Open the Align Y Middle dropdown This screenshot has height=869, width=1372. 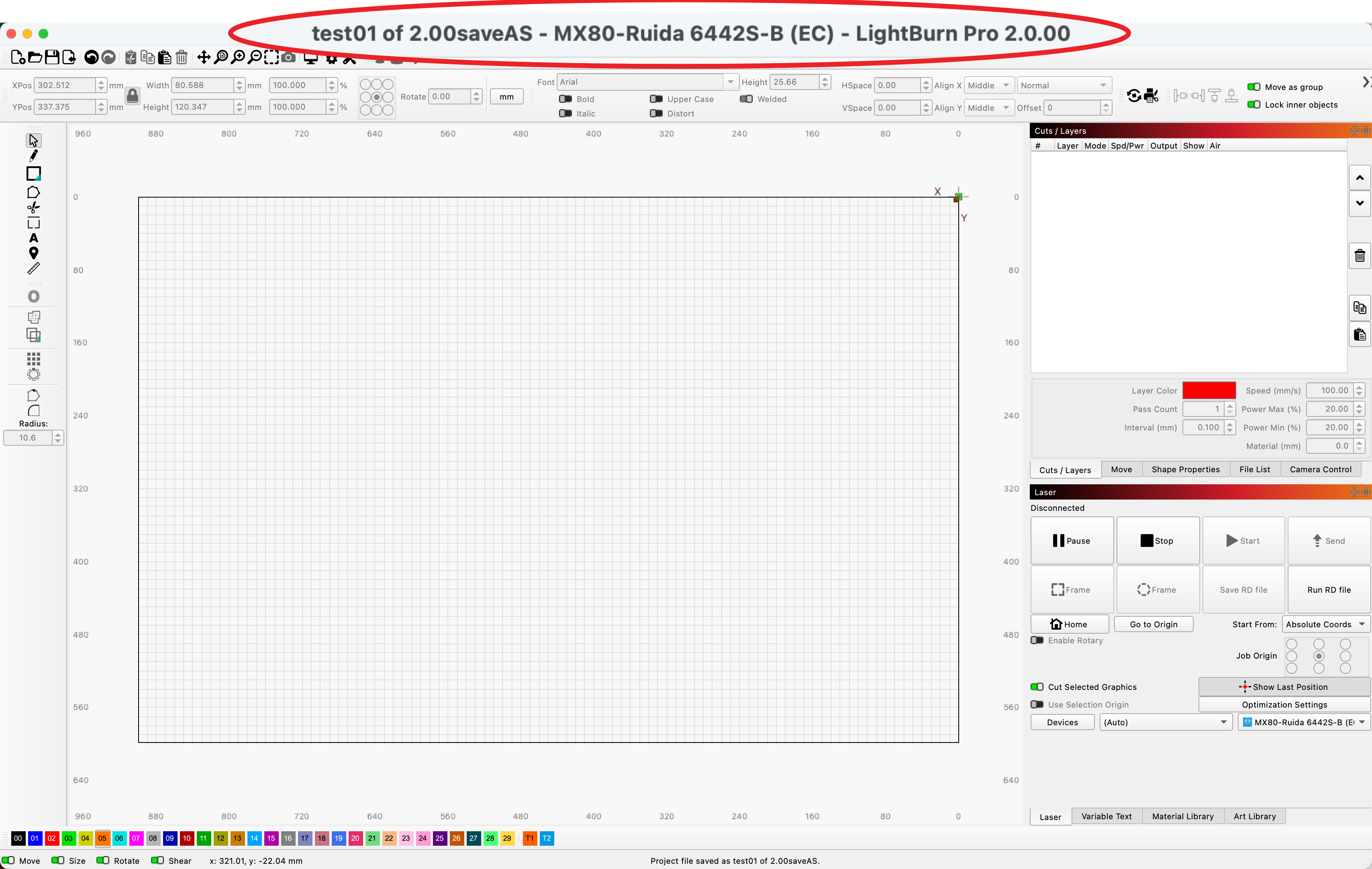988,108
